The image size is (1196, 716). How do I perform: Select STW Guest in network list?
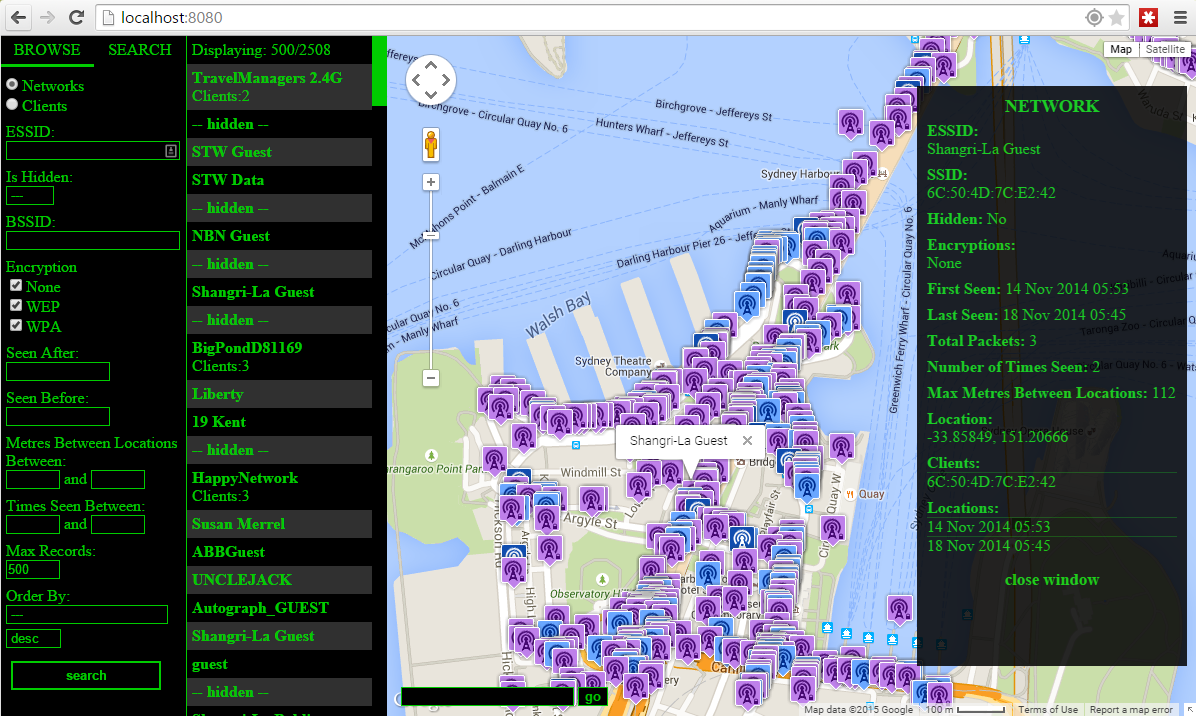[x=279, y=152]
